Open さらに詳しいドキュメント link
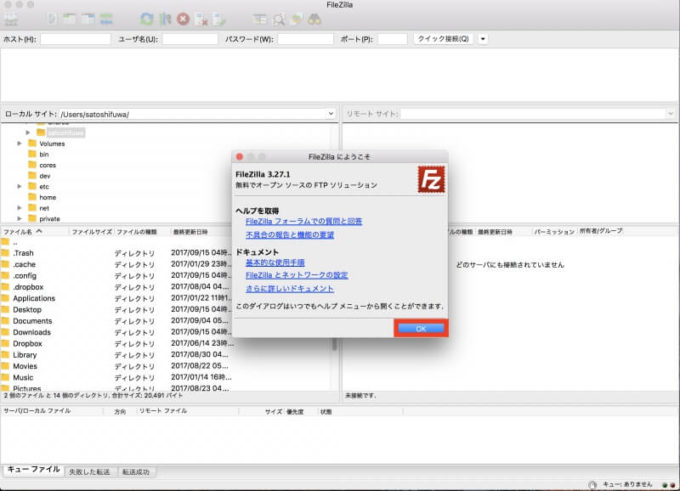 290,289
